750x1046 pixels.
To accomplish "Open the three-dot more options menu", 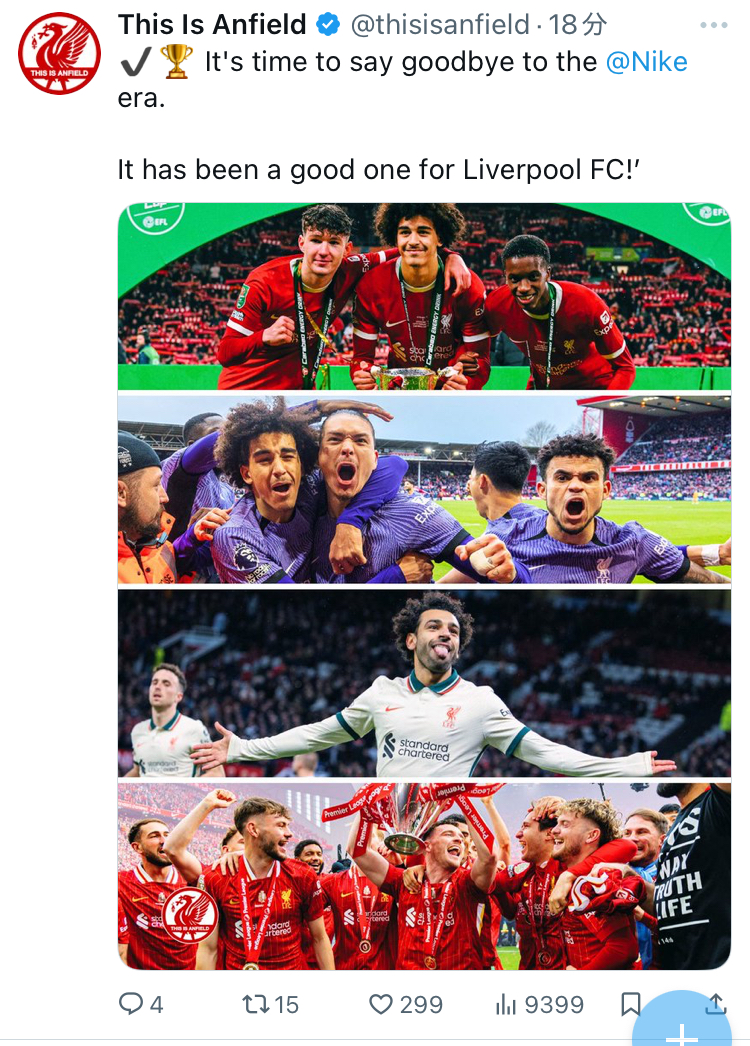I will (x=713, y=25).
